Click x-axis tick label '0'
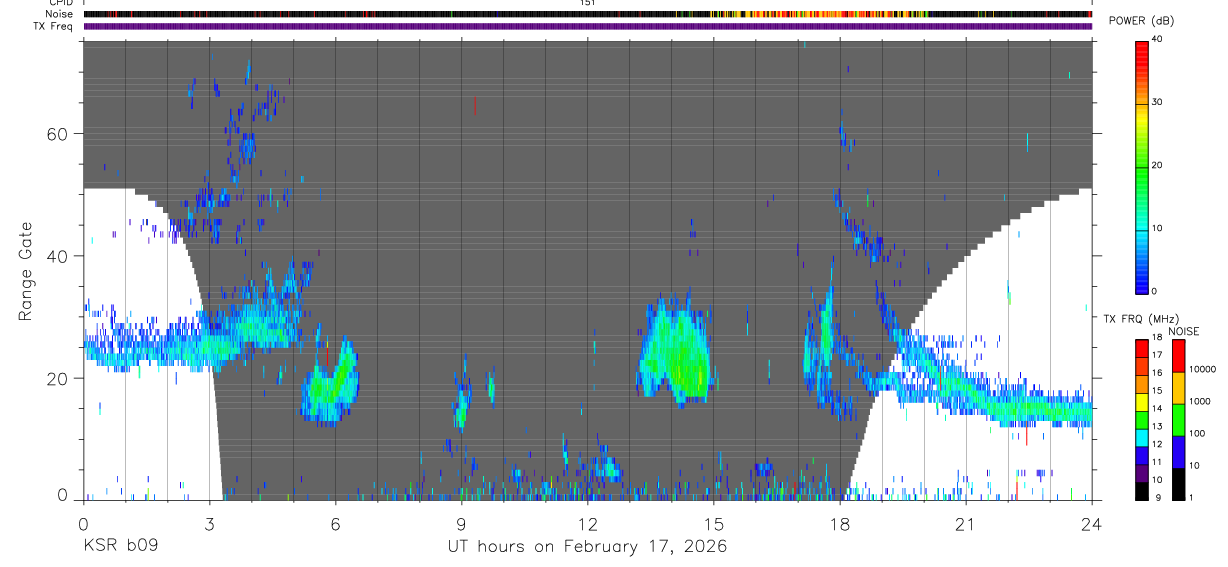 tap(83, 523)
